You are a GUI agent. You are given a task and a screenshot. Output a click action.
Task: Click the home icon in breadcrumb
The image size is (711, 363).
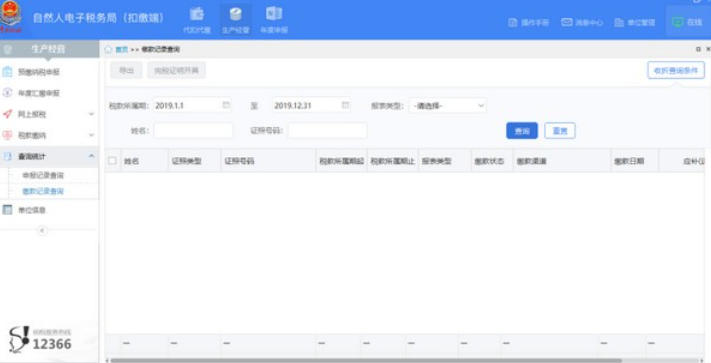point(108,49)
